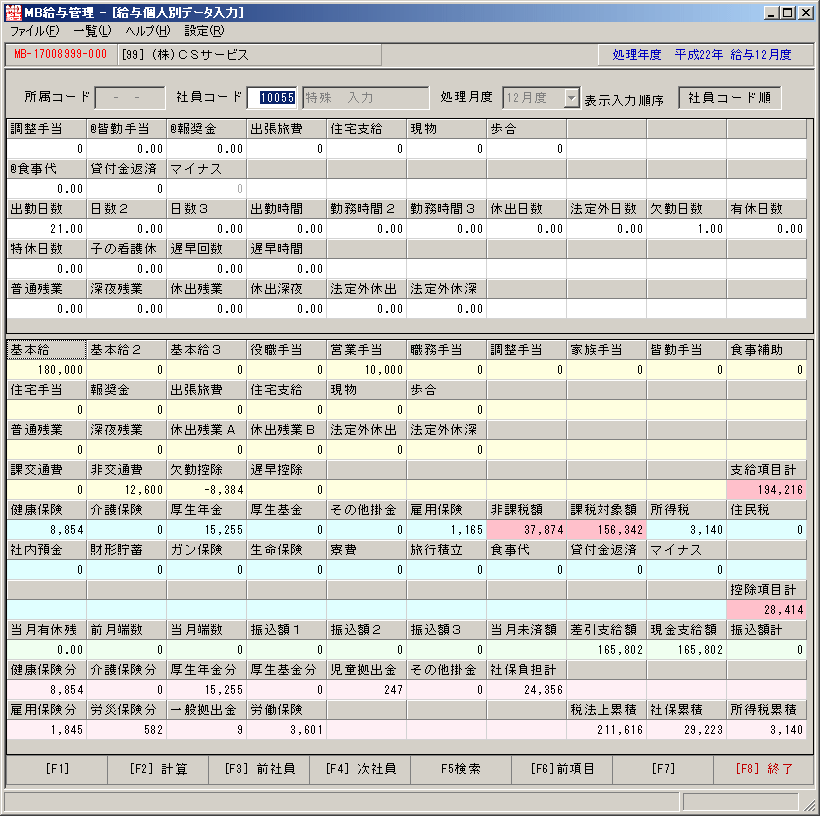
Task: Click the 社員コード順 sort order button
Action: [x=730, y=98]
